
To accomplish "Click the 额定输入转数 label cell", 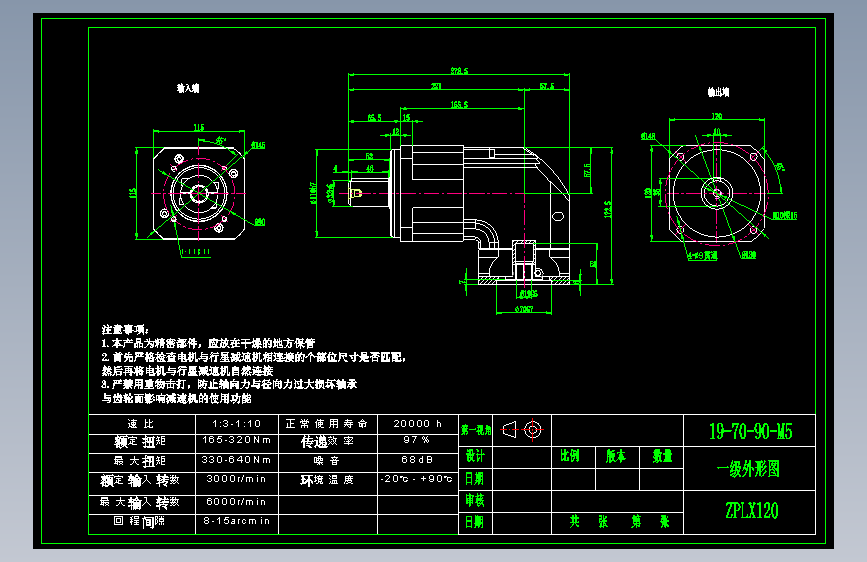I will [x=142, y=483].
